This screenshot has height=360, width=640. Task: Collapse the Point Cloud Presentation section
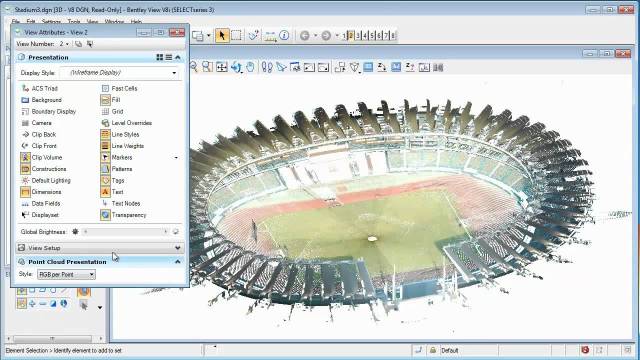(178, 262)
